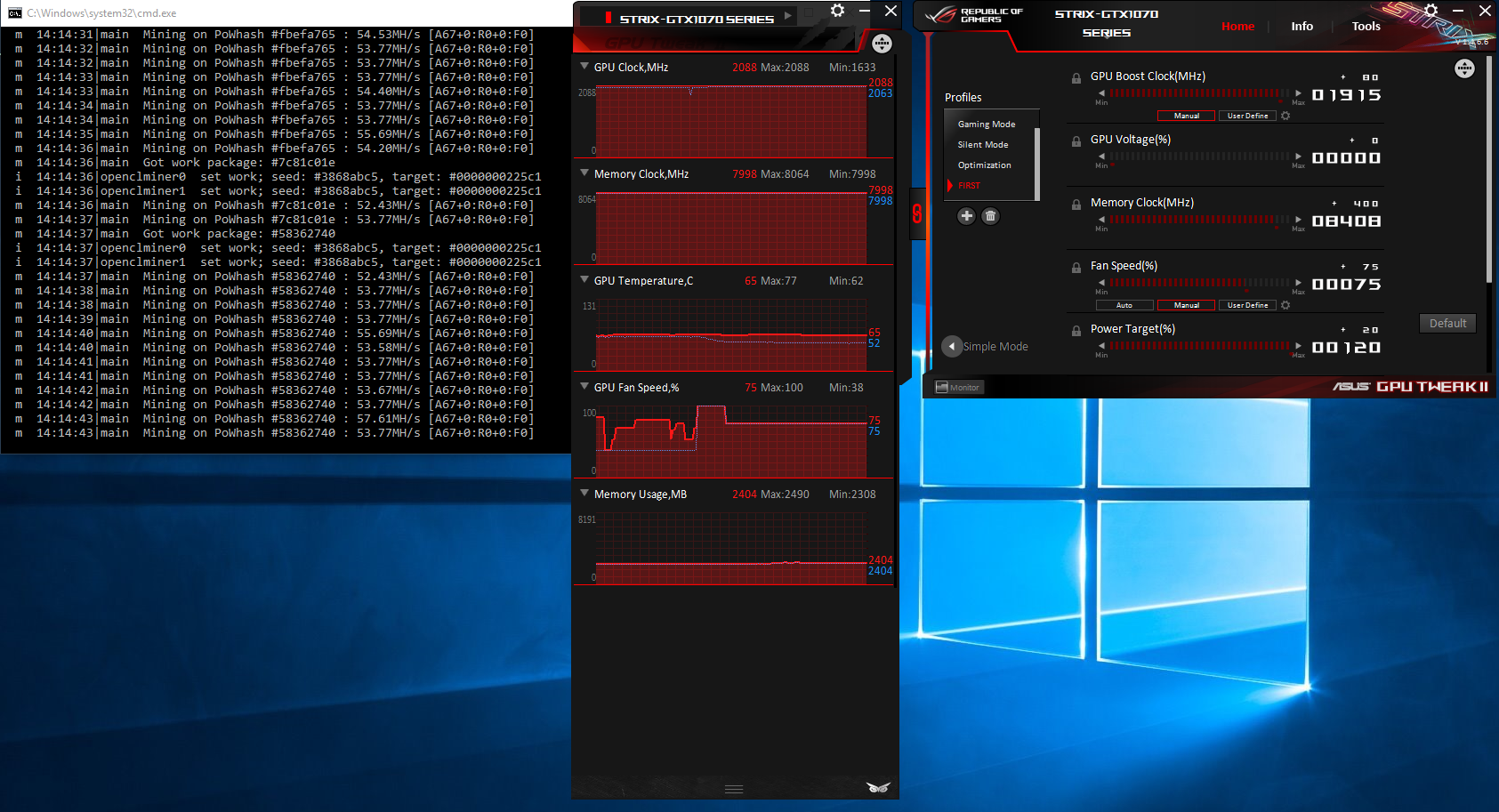The width and height of the screenshot is (1499, 812).
Task: Delete profile with trash can icon
Action: point(990,216)
